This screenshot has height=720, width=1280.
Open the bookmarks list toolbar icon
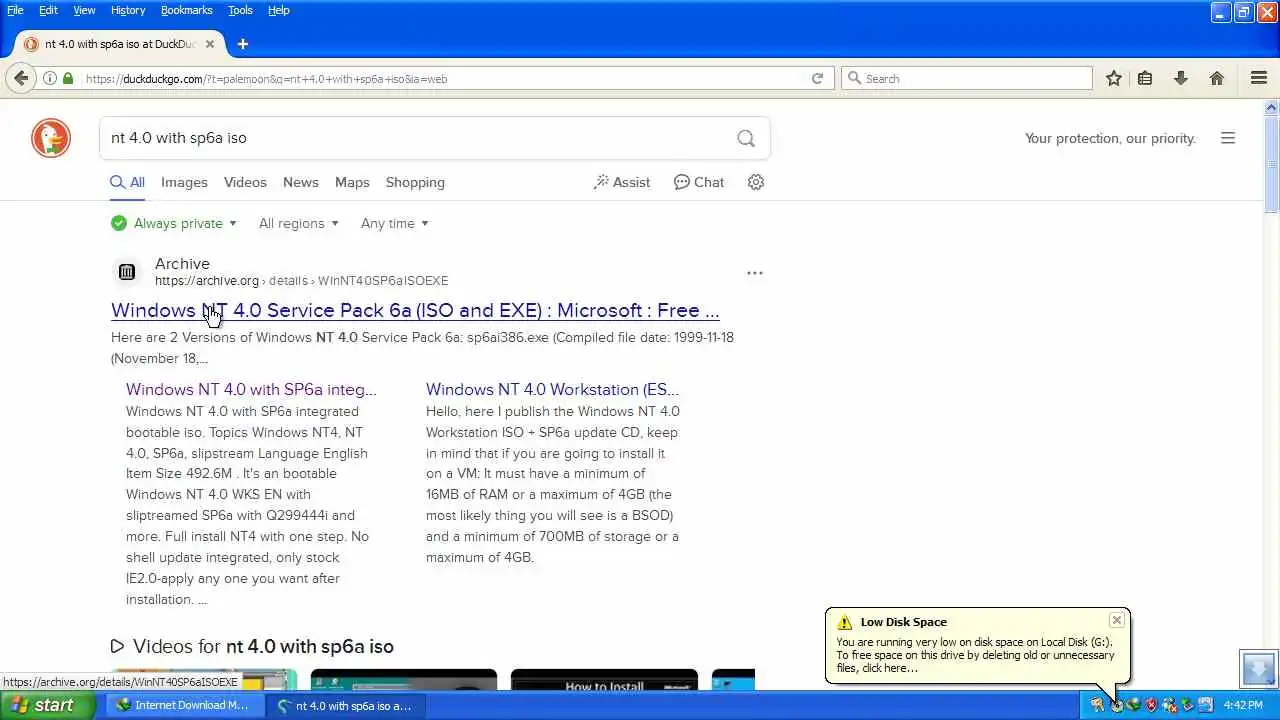pos(1145,78)
